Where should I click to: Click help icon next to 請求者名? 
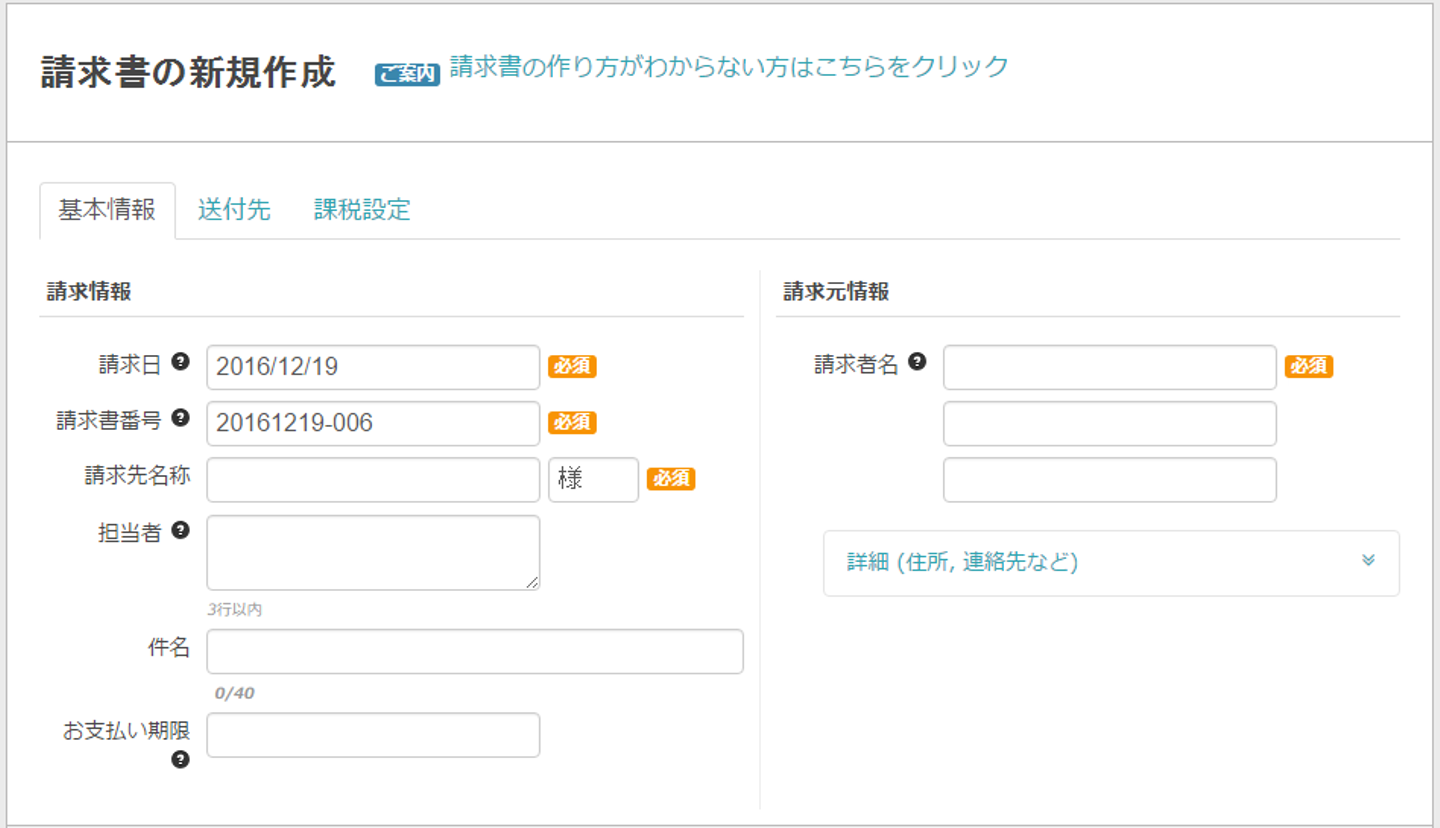(x=916, y=362)
